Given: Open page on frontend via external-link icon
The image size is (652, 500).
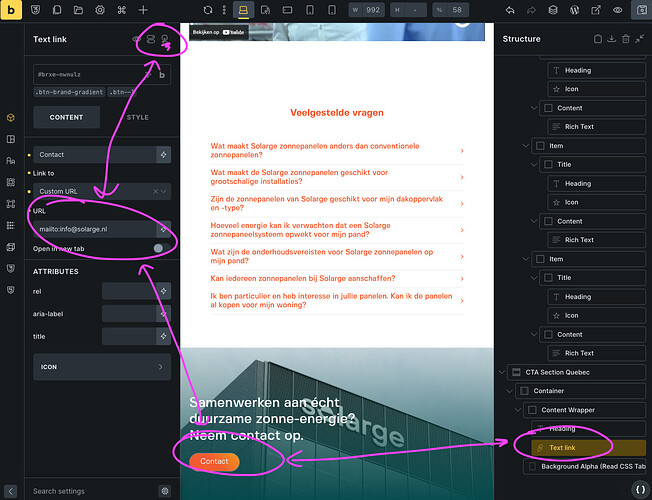Looking at the screenshot, I should click(x=596, y=10).
